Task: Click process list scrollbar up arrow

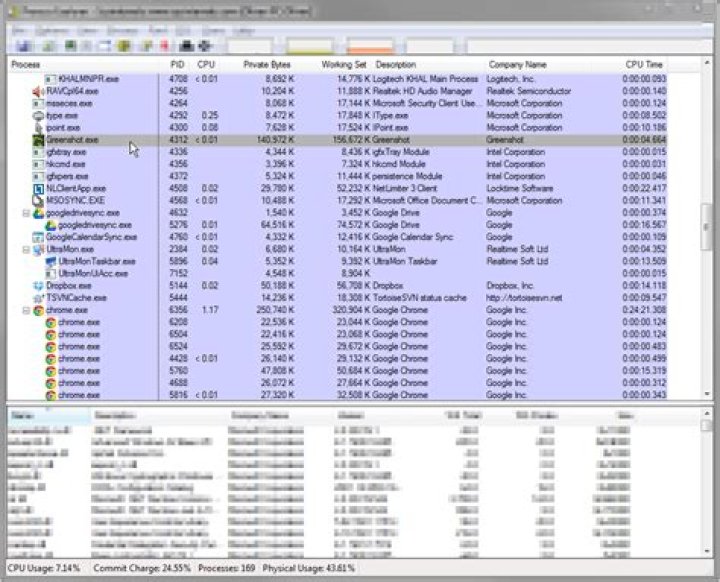Action: point(707,62)
